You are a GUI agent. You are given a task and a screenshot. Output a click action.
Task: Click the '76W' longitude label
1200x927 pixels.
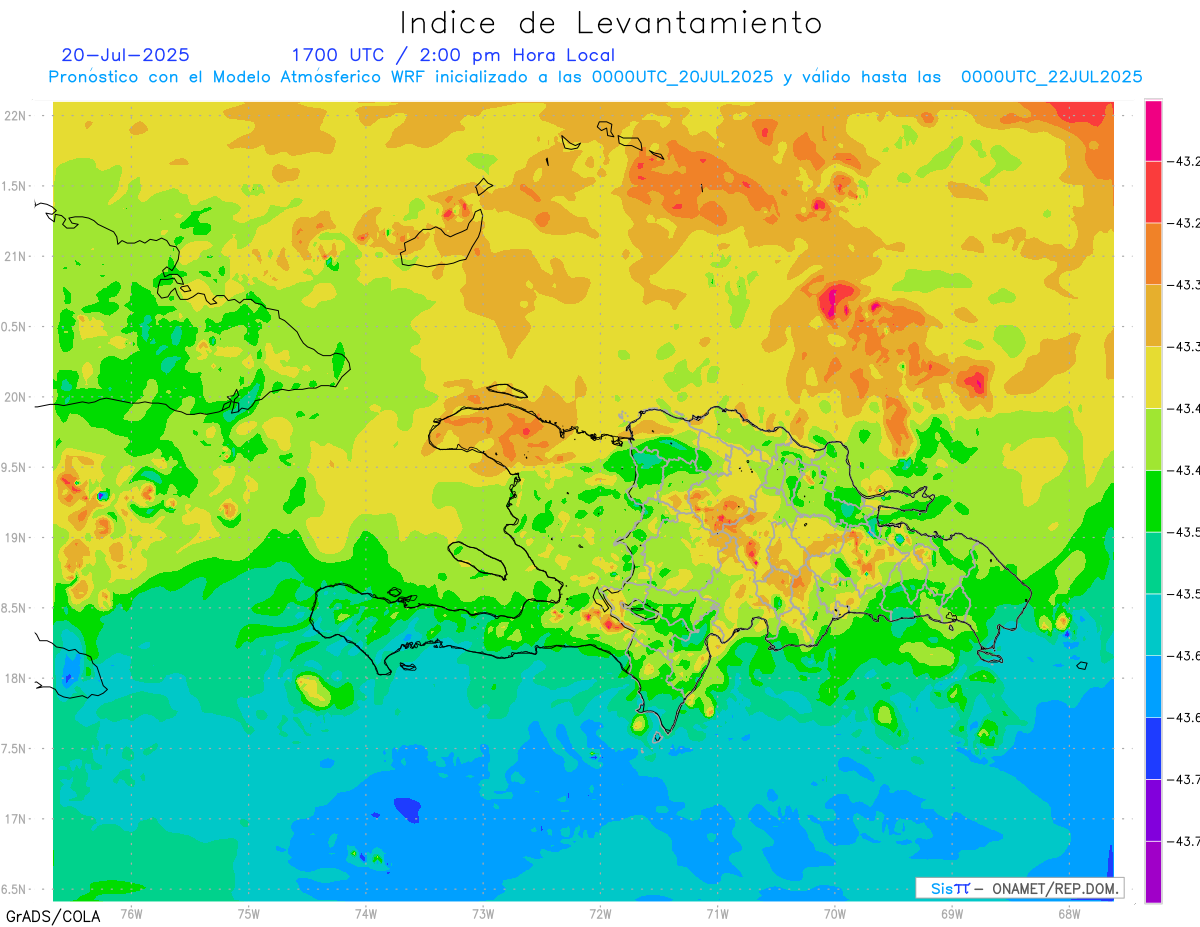pos(131,913)
